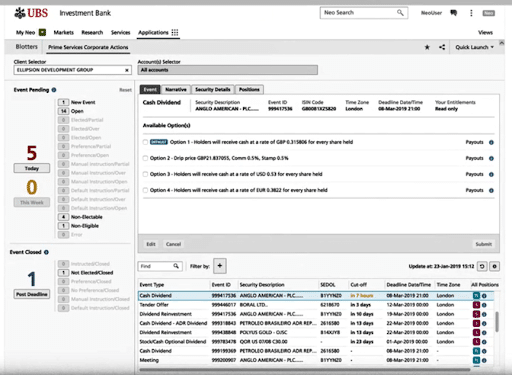The width and height of the screenshot is (512, 375).
Task: Switch to the Narrative tab
Action: click(x=176, y=90)
